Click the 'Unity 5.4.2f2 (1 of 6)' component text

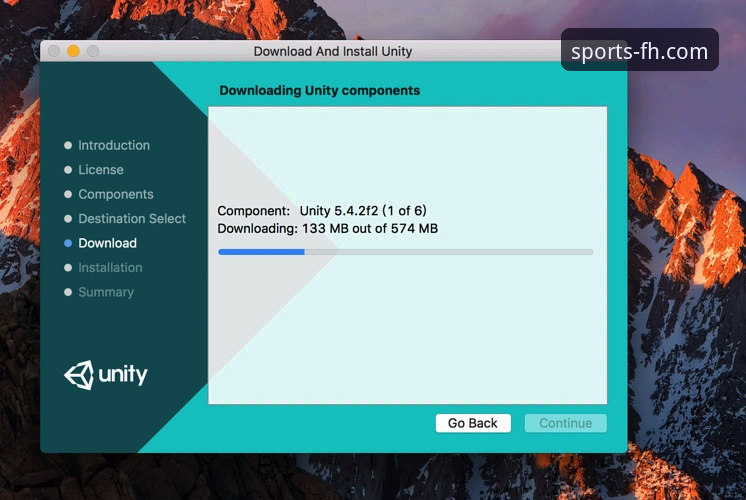coord(363,211)
